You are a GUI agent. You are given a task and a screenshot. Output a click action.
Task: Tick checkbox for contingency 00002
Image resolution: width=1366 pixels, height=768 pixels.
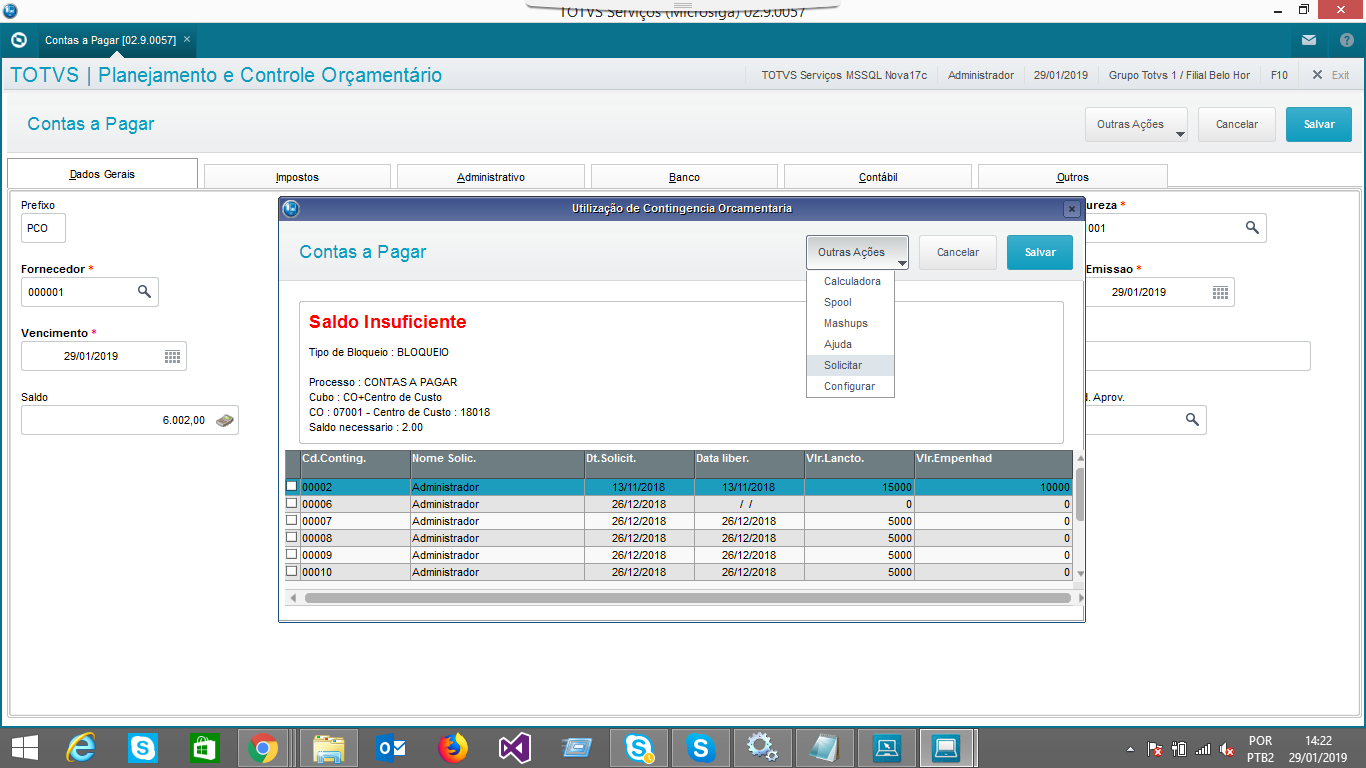pos(292,486)
